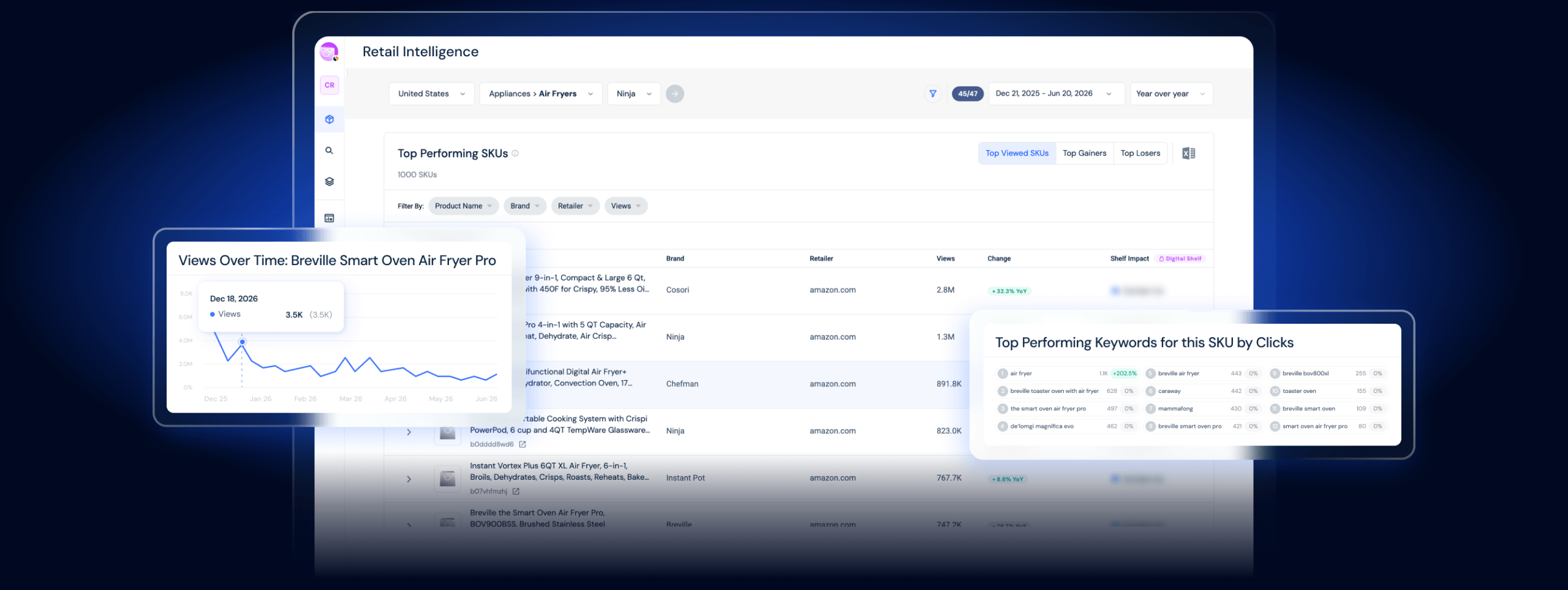This screenshot has width=1568, height=590.
Task: Click the round arrow apply button
Action: coord(675,94)
